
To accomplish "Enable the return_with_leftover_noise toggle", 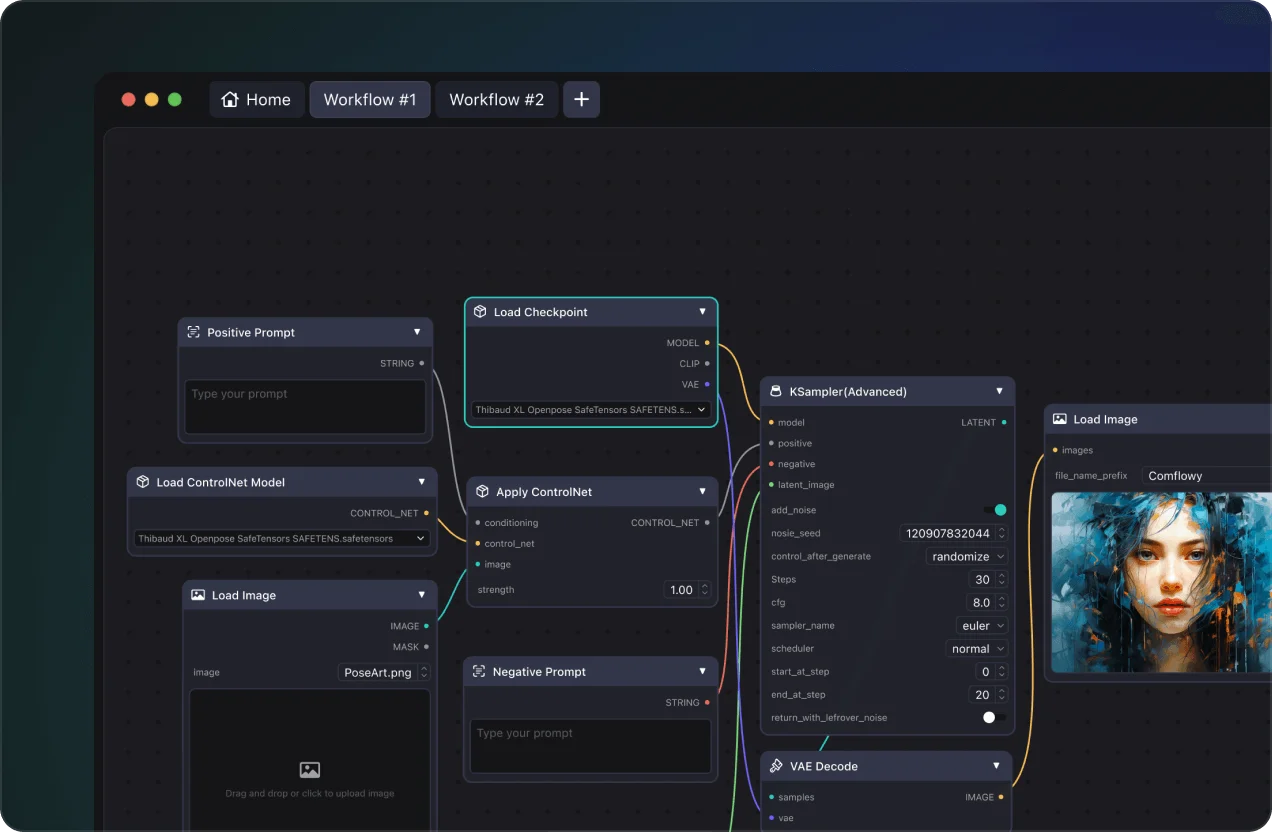I will 995,717.
